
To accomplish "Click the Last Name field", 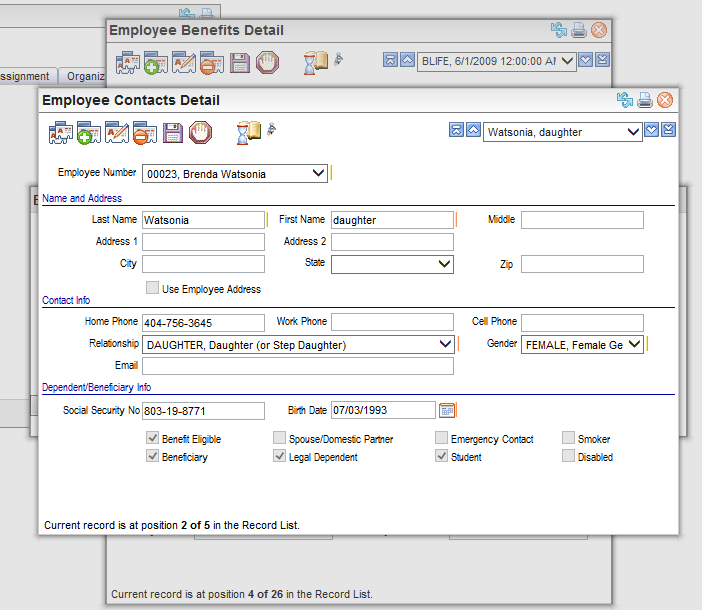I will pyautogui.click(x=203, y=220).
